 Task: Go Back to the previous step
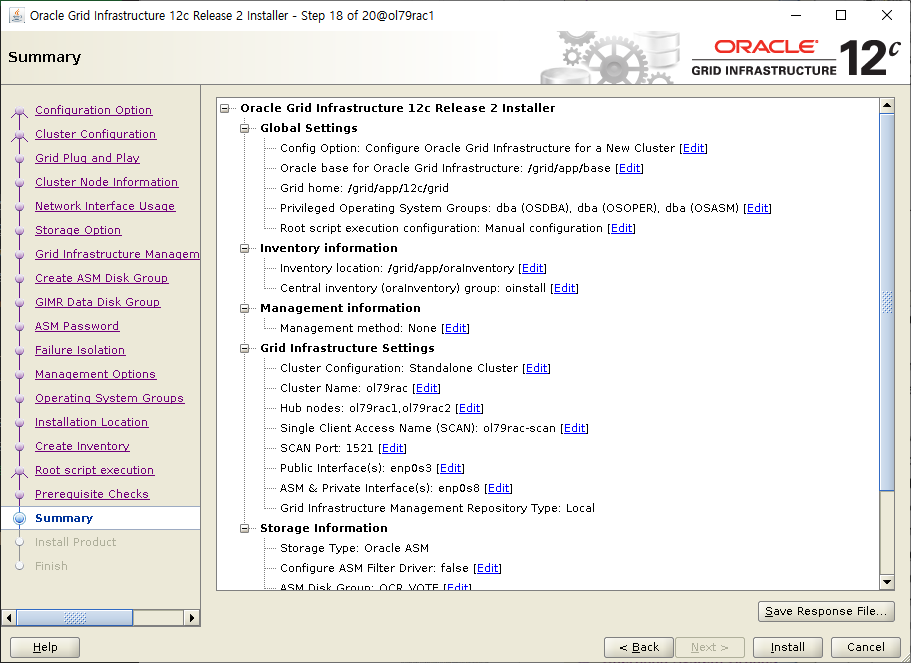coord(639,647)
